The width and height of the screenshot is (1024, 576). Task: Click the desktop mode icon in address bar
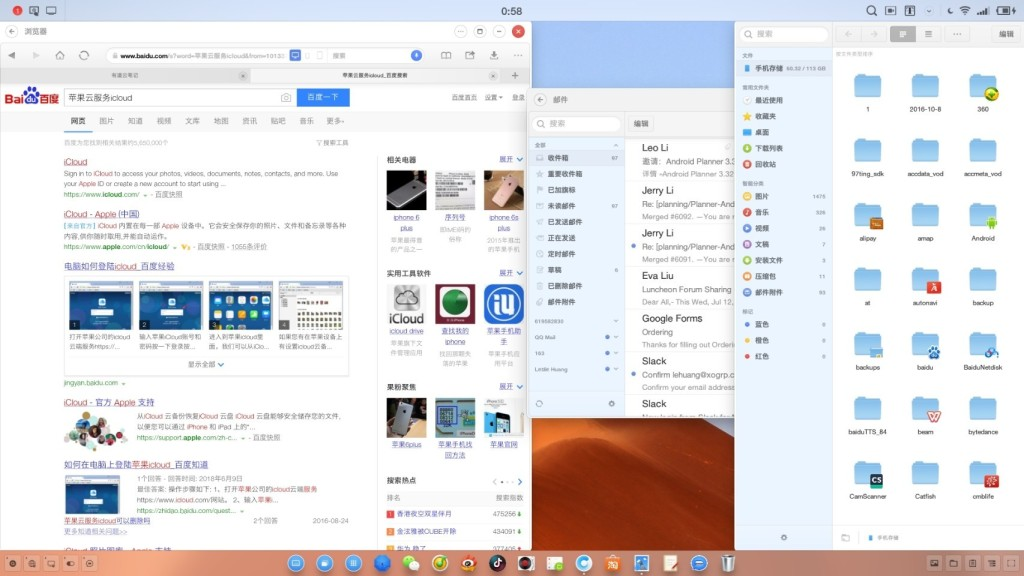tap(295, 56)
